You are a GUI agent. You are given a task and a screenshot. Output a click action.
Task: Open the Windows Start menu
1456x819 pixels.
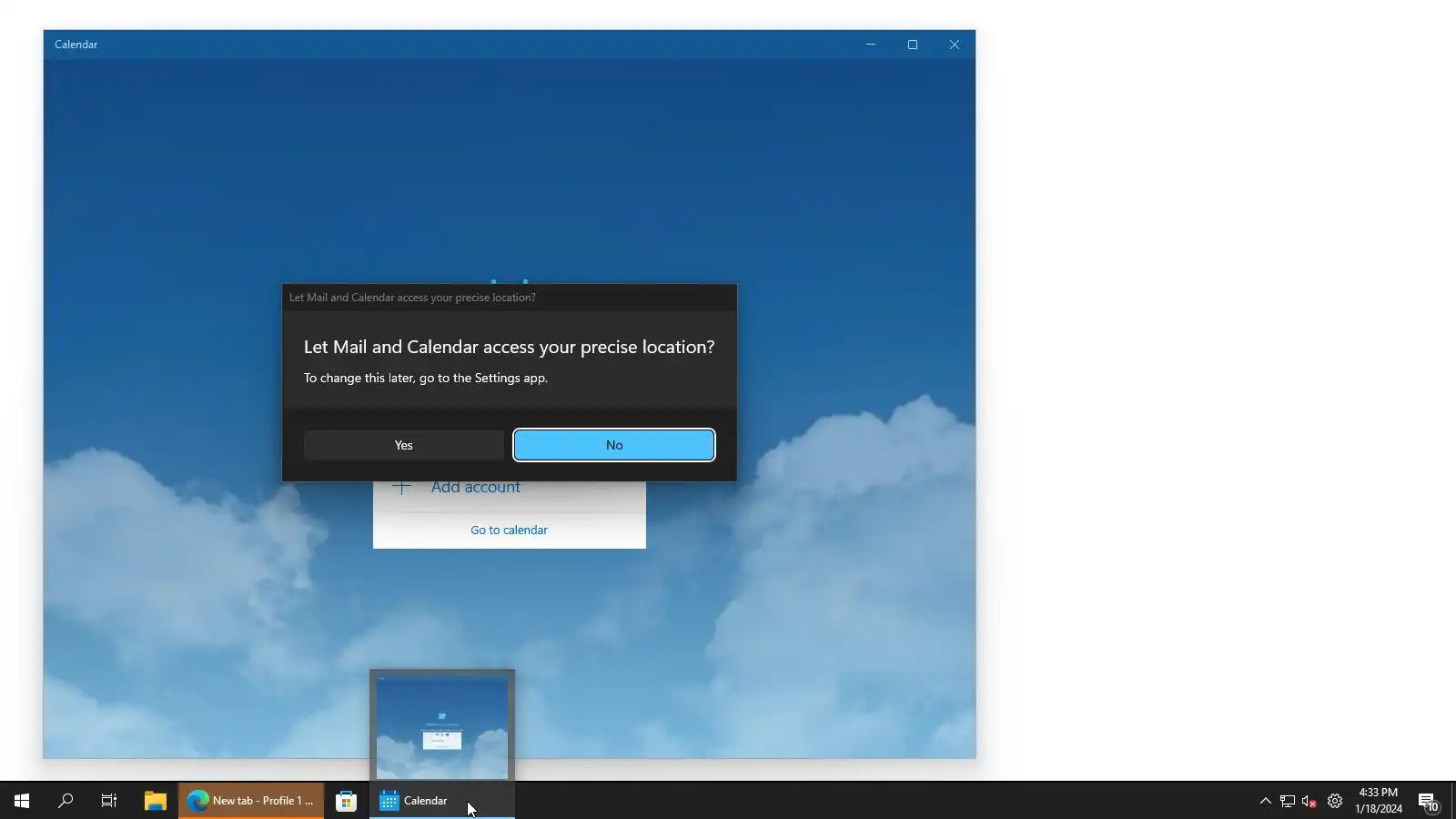(22, 801)
